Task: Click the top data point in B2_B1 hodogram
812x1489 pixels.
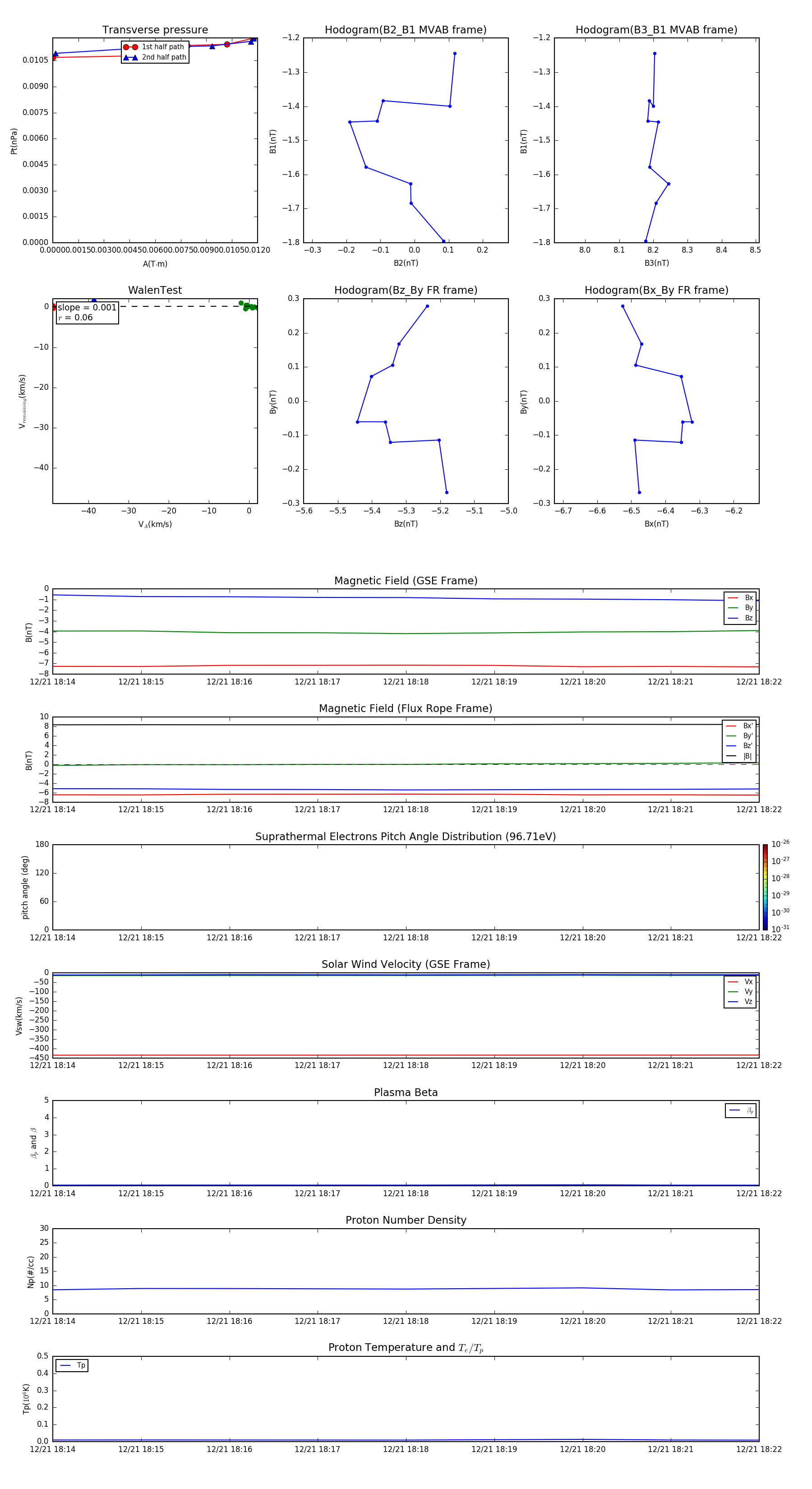Action: click(x=455, y=54)
